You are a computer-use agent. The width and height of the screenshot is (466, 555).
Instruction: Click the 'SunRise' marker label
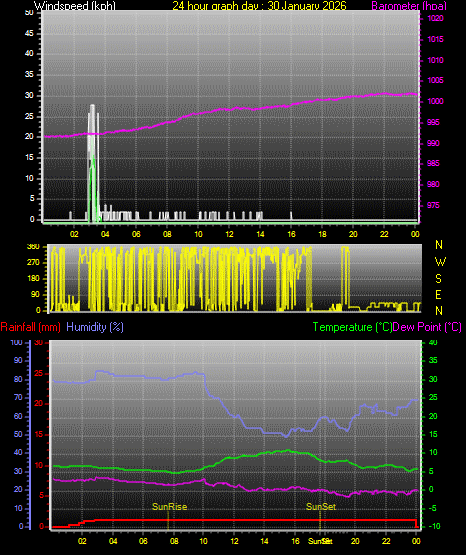[x=169, y=507]
